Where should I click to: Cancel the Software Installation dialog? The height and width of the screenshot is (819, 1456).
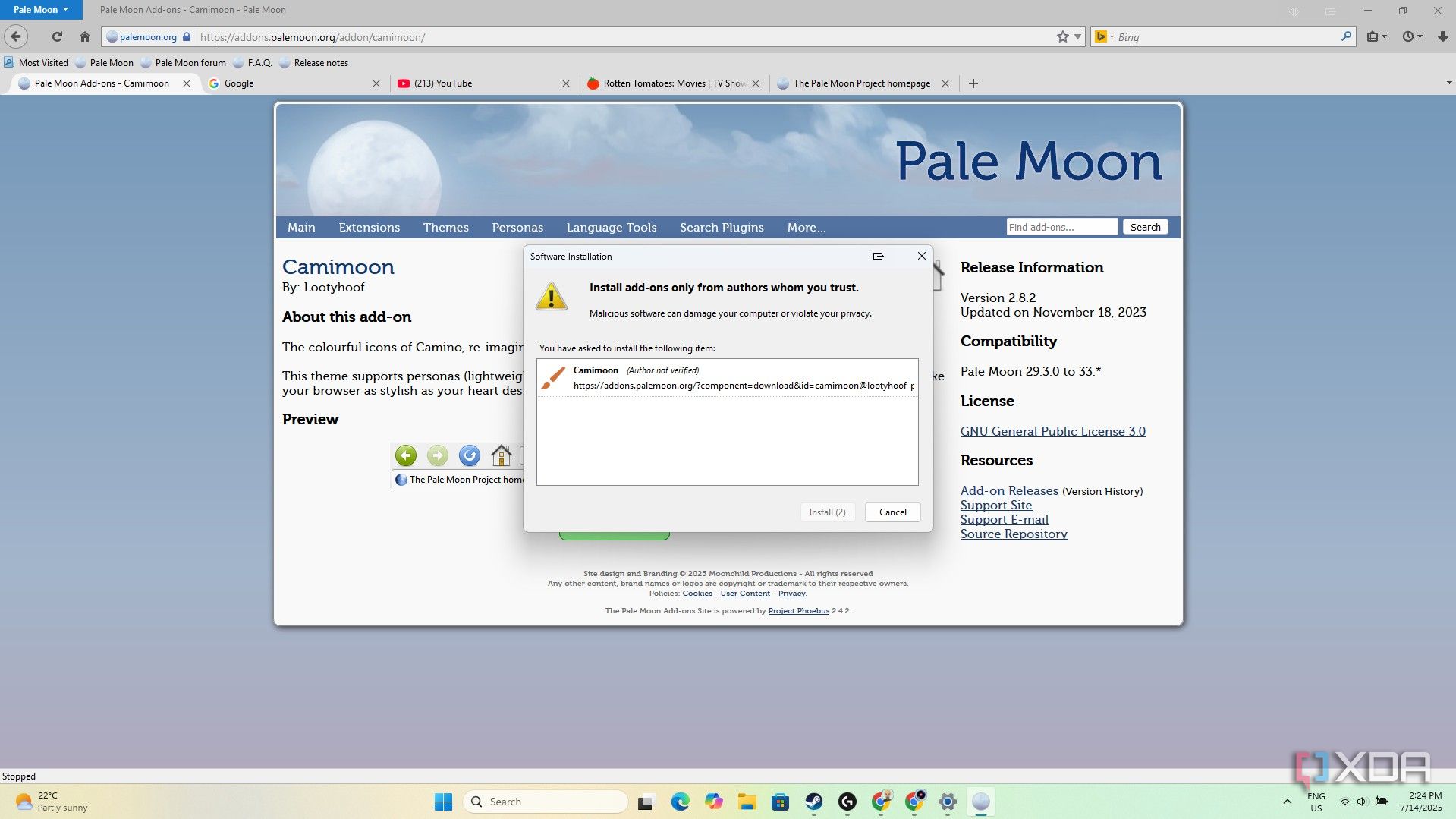tap(892, 512)
